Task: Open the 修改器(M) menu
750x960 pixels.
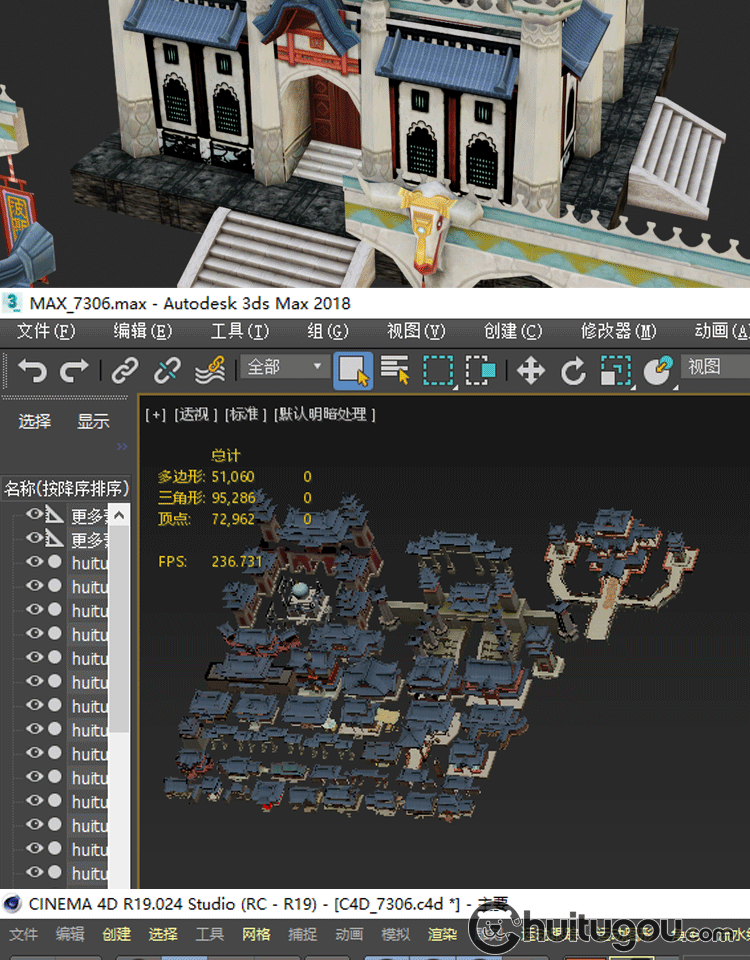Action: tap(617, 331)
